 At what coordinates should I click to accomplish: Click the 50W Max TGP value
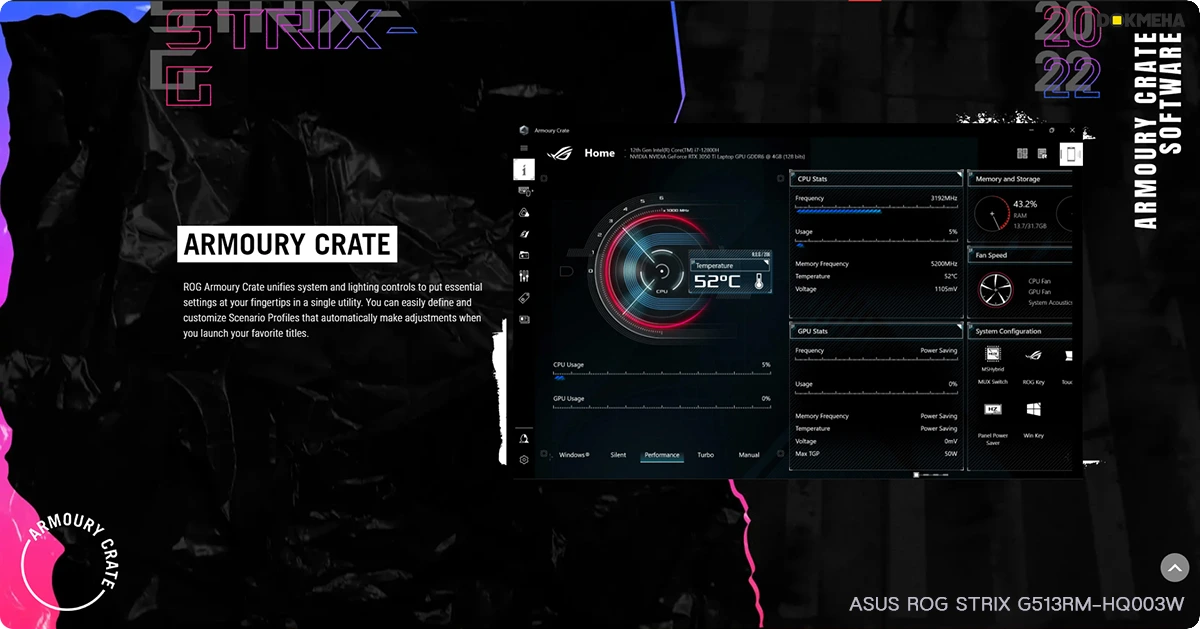click(x=950, y=454)
